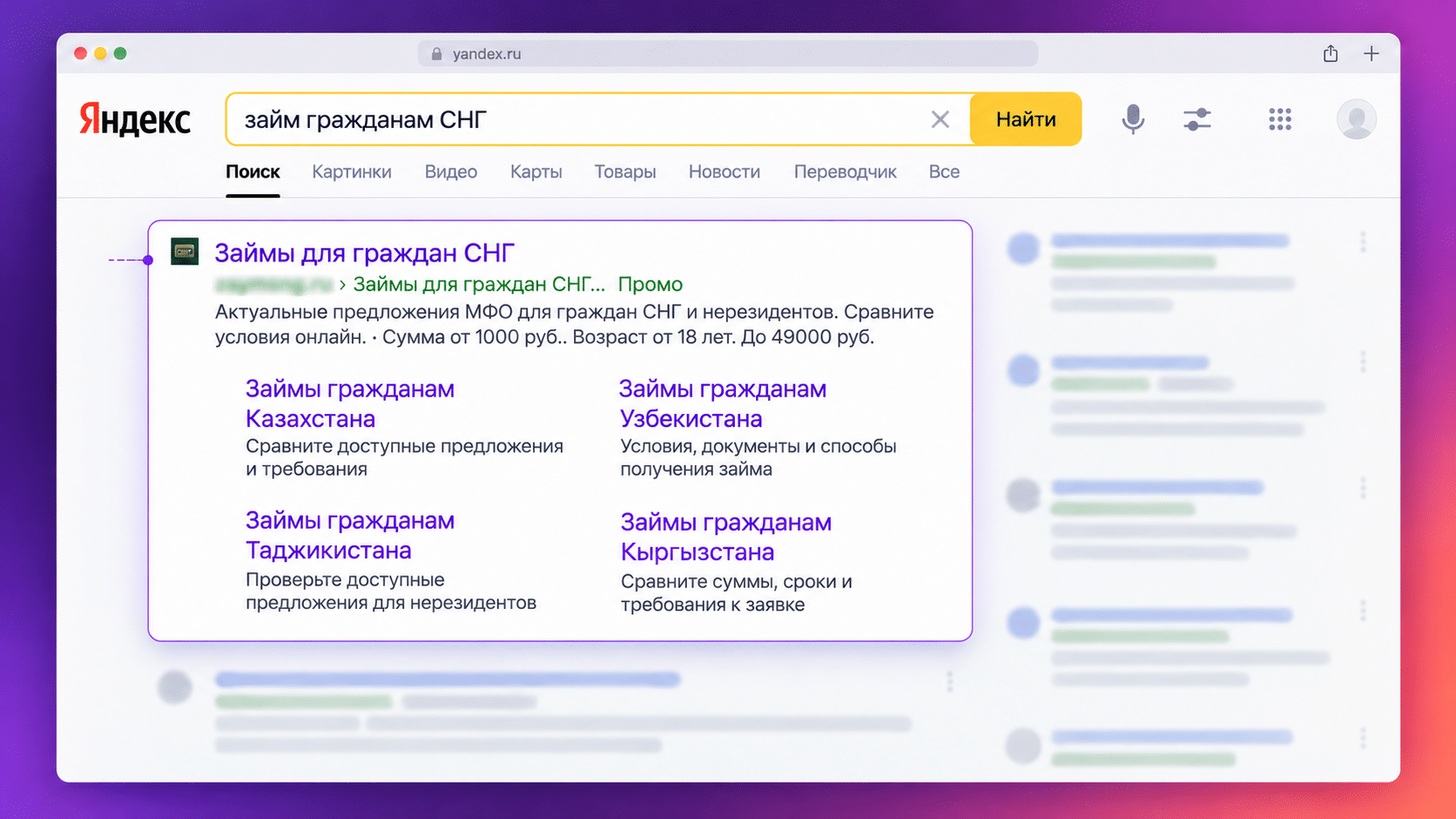Image resolution: width=1456 pixels, height=819 pixels.
Task: Open the Товары tab
Action: [x=625, y=173]
